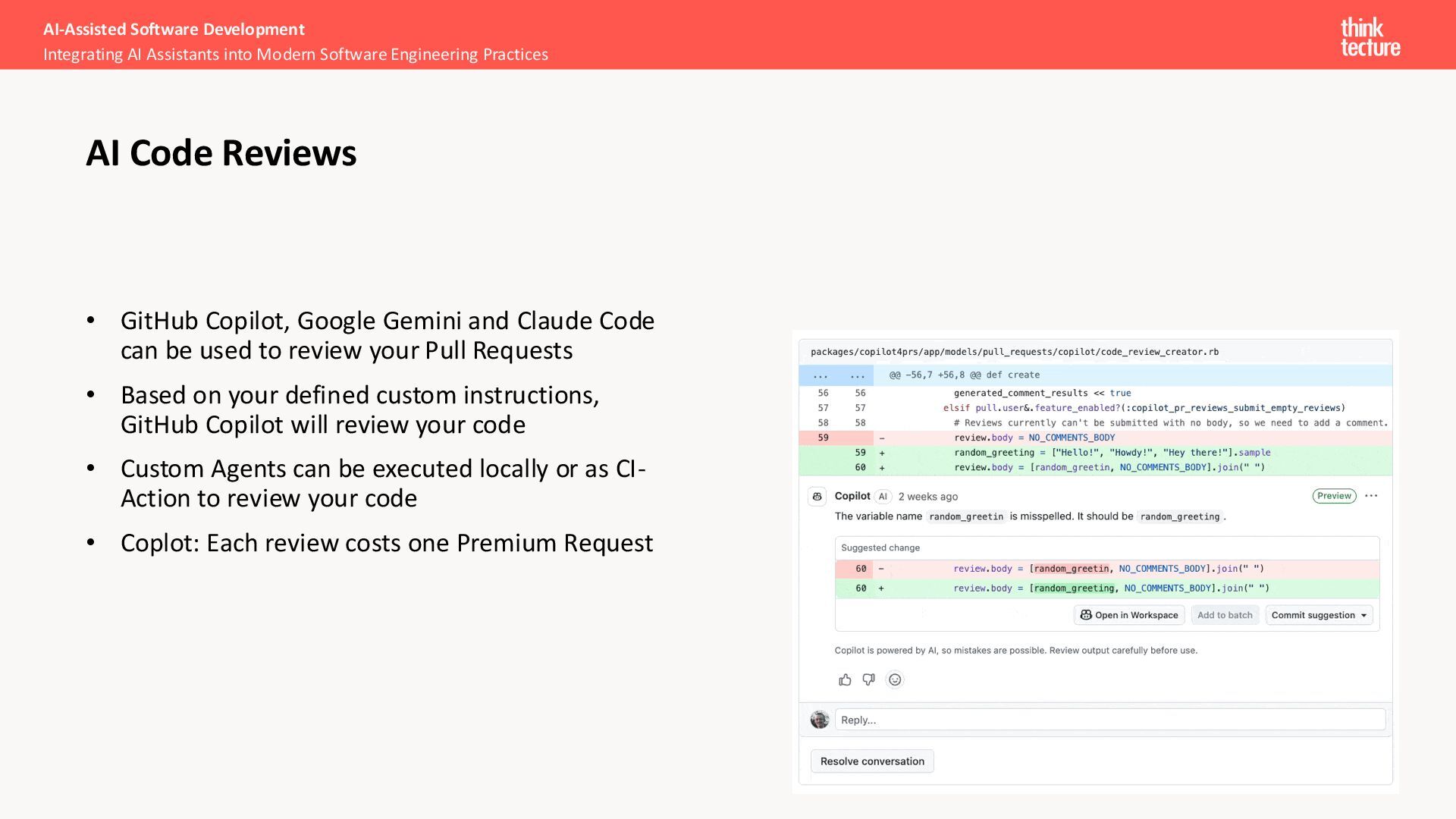Screen dimensions: 1456x819
Task: Open the emoji reaction smiley picker
Action: [x=895, y=680]
